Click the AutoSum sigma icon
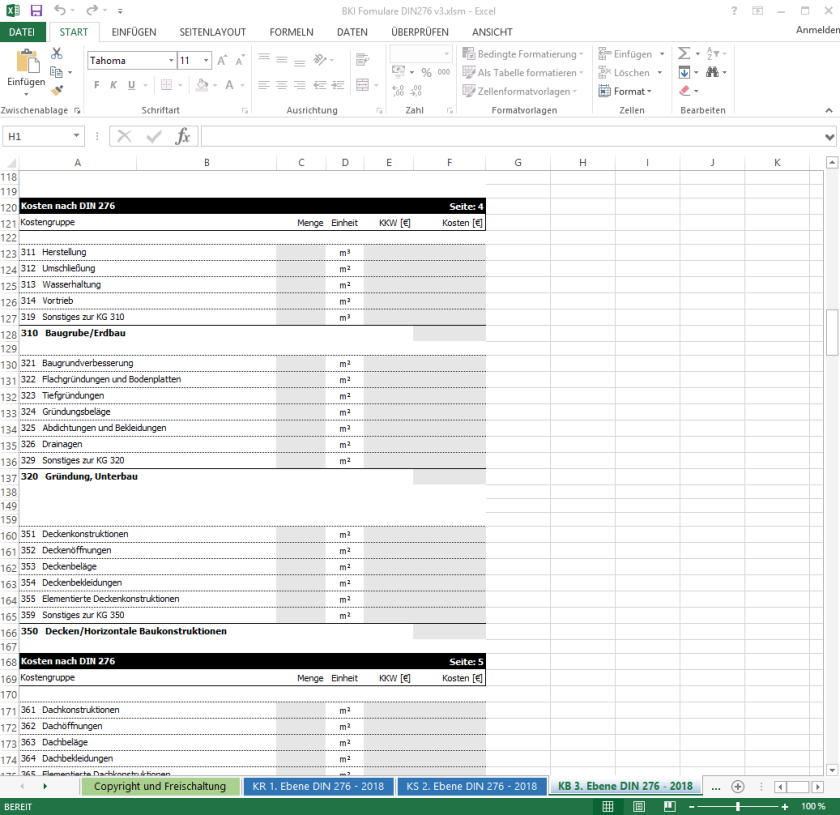The width and height of the screenshot is (840, 815). click(x=684, y=54)
